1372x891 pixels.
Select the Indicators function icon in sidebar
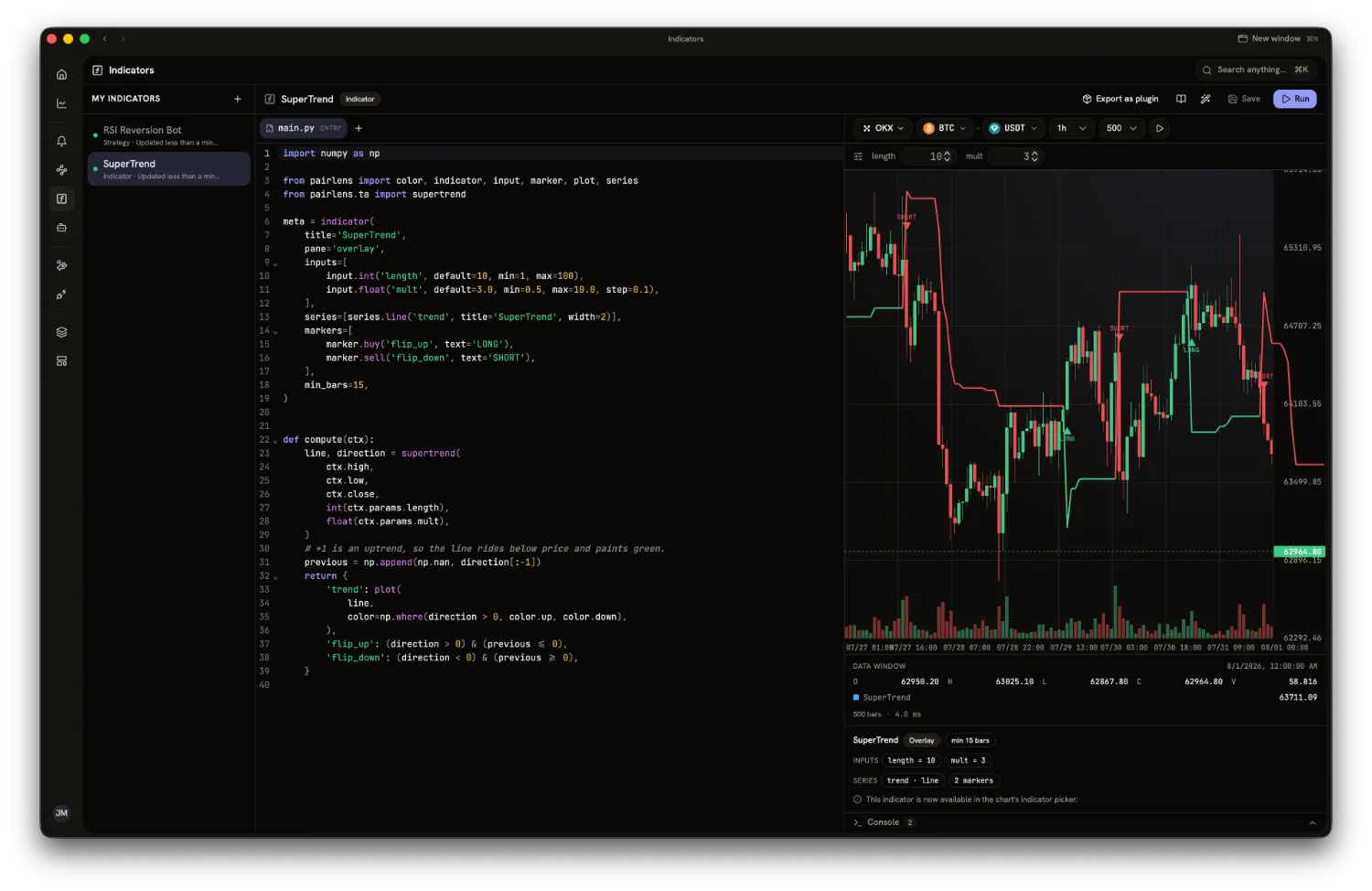[x=61, y=199]
